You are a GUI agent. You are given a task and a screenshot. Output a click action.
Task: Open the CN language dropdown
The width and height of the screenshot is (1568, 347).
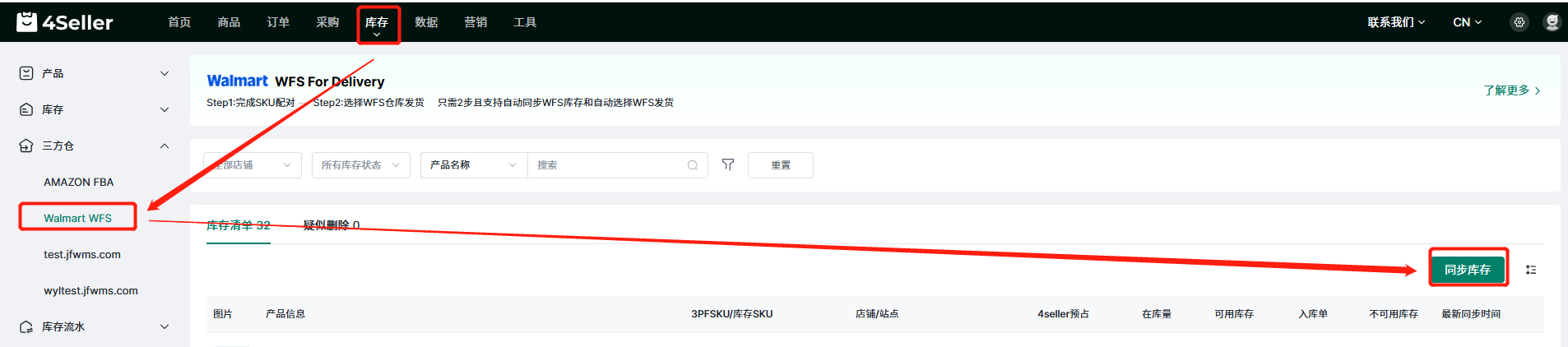pos(1468,22)
